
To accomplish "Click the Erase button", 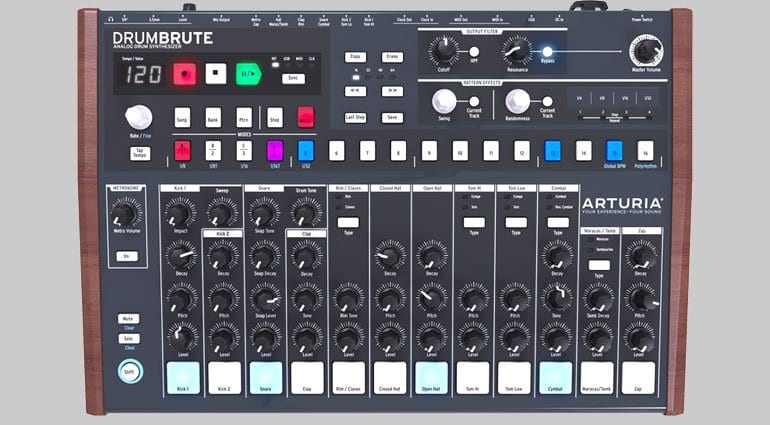I will (x=392, y=57).
